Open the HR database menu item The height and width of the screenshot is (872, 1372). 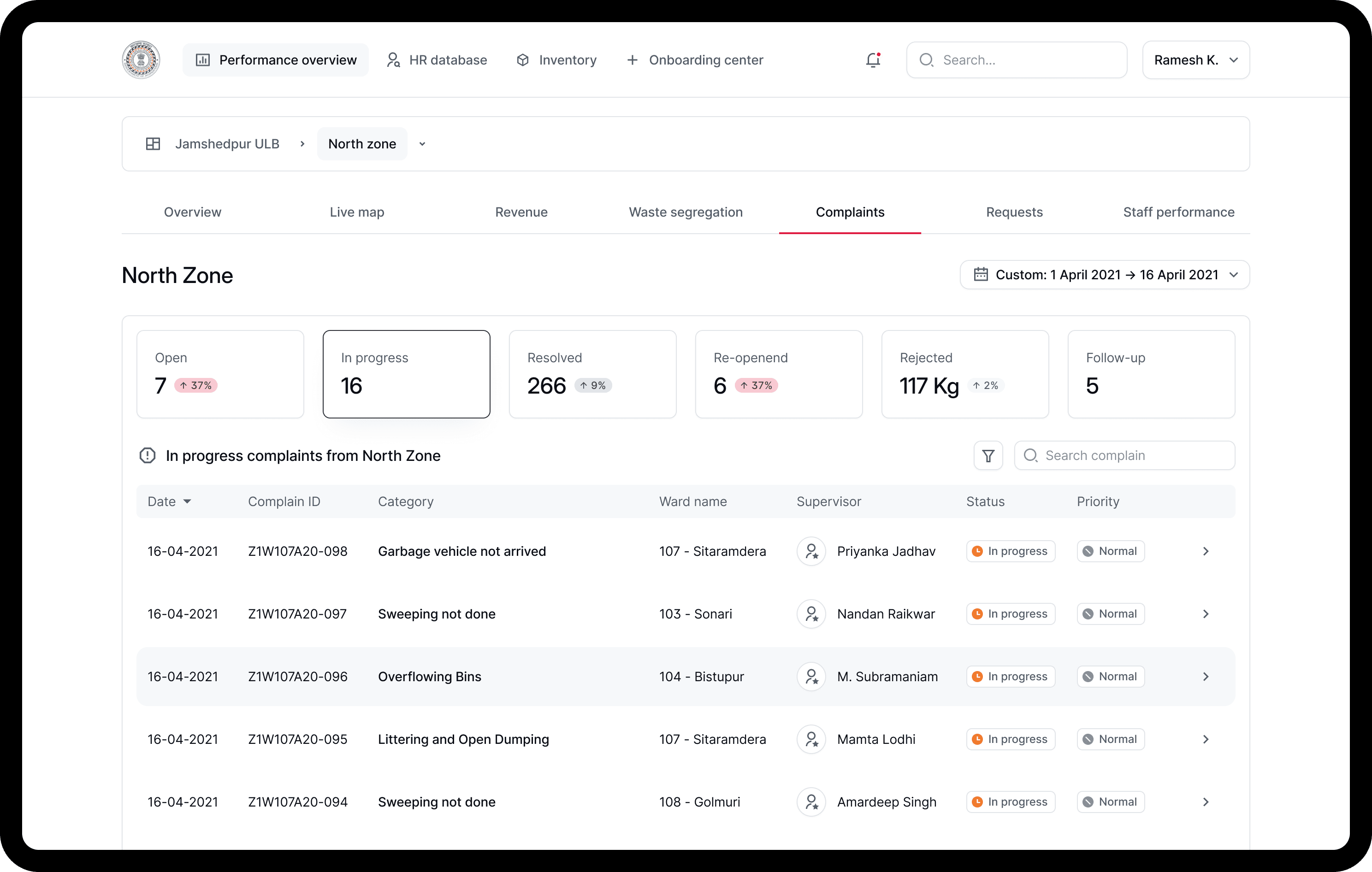click(437, 60)
